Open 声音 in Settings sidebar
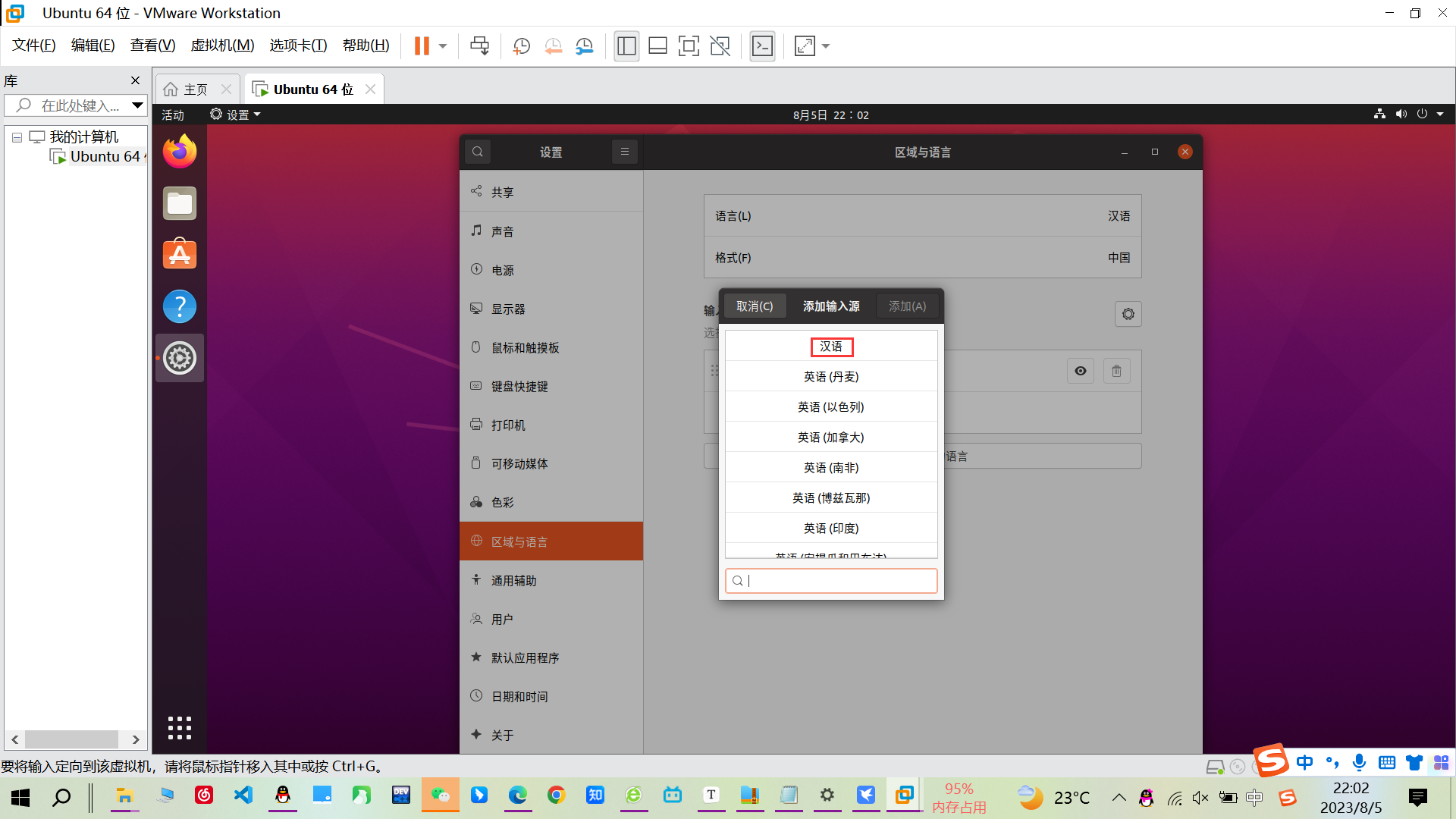 551,231
